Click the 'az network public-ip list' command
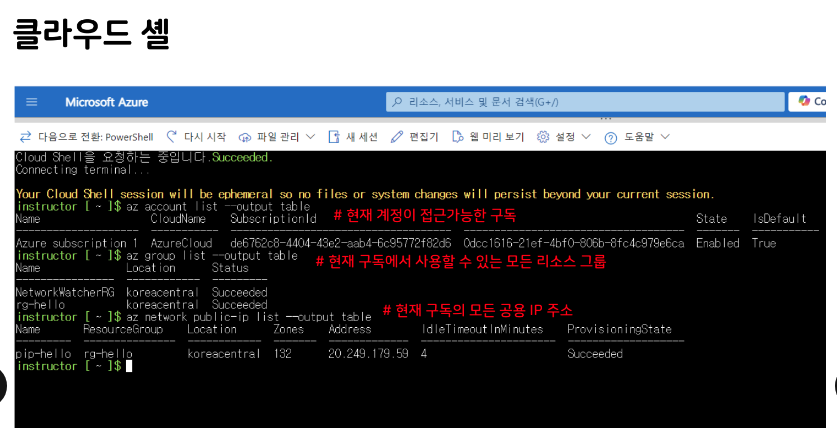Screen dimensions: 837x444 point(249,317)
